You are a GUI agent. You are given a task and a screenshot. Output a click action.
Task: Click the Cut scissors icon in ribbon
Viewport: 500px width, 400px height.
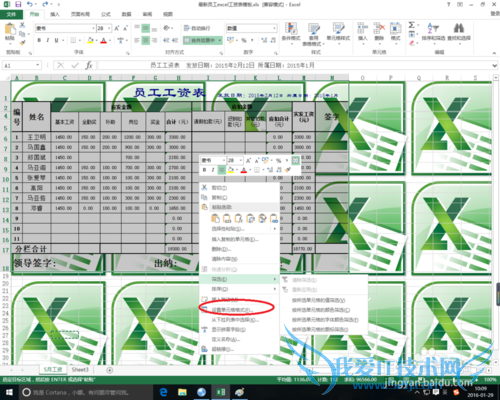(x=22, y=25)
